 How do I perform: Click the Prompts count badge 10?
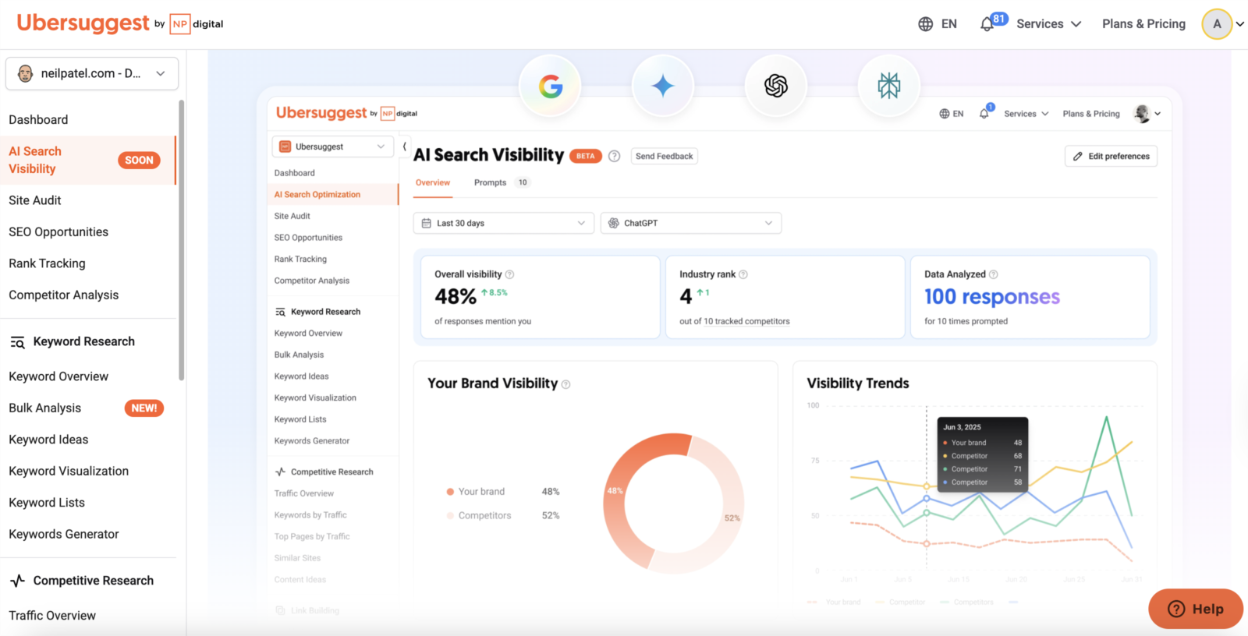click(522, 183)
